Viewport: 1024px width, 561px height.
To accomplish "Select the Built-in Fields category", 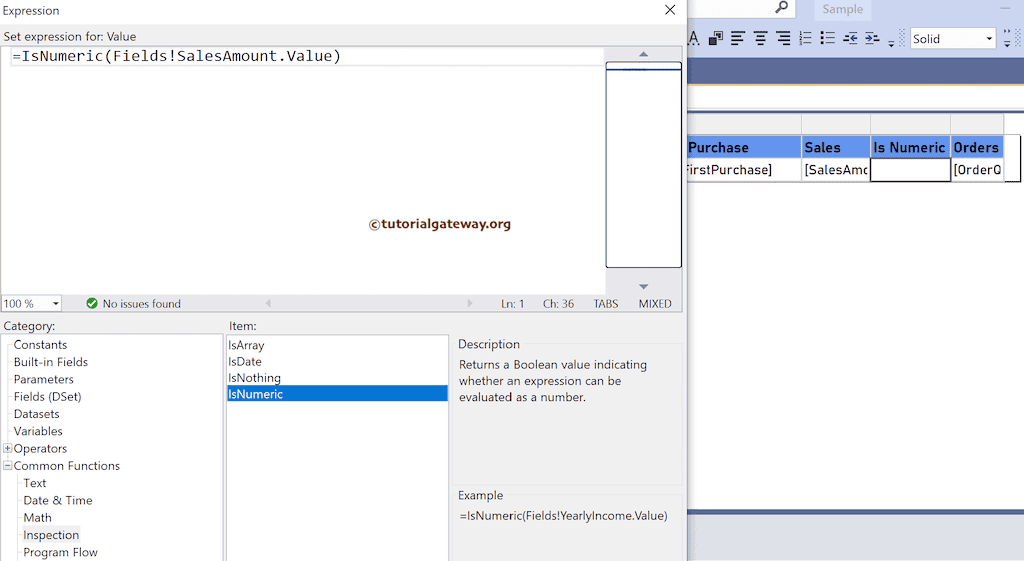I will [x=50, y=362].
